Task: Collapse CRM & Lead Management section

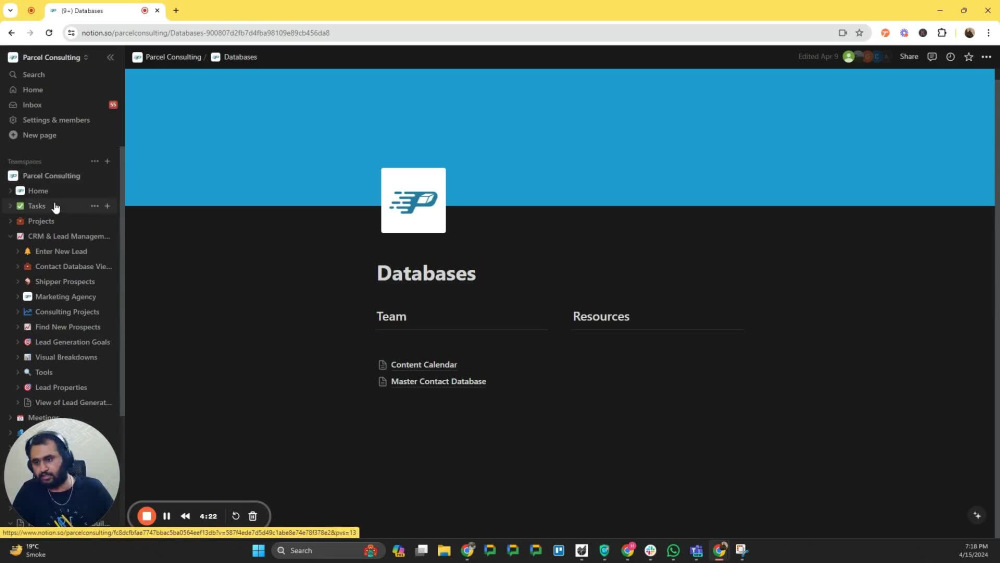Action: pyautogui.click(x=10, y=237)
